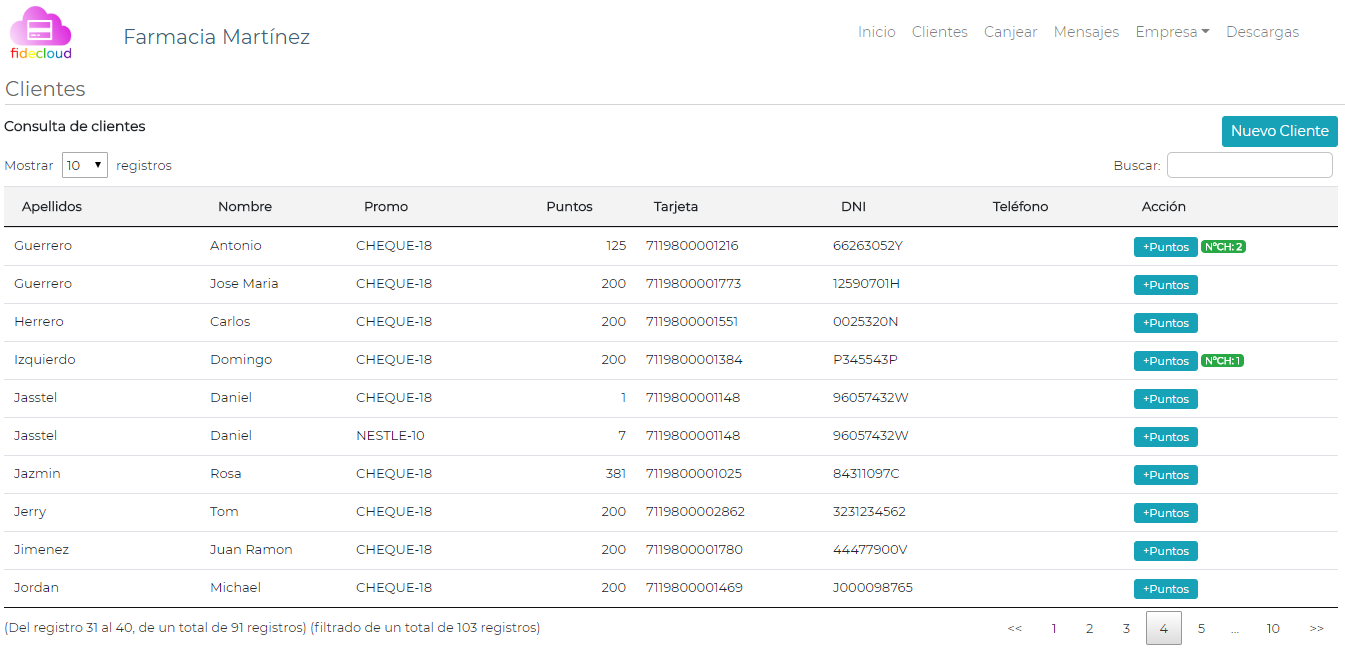Jump to the next page with >>
1345x655 pixels.
coord(1316,629)
